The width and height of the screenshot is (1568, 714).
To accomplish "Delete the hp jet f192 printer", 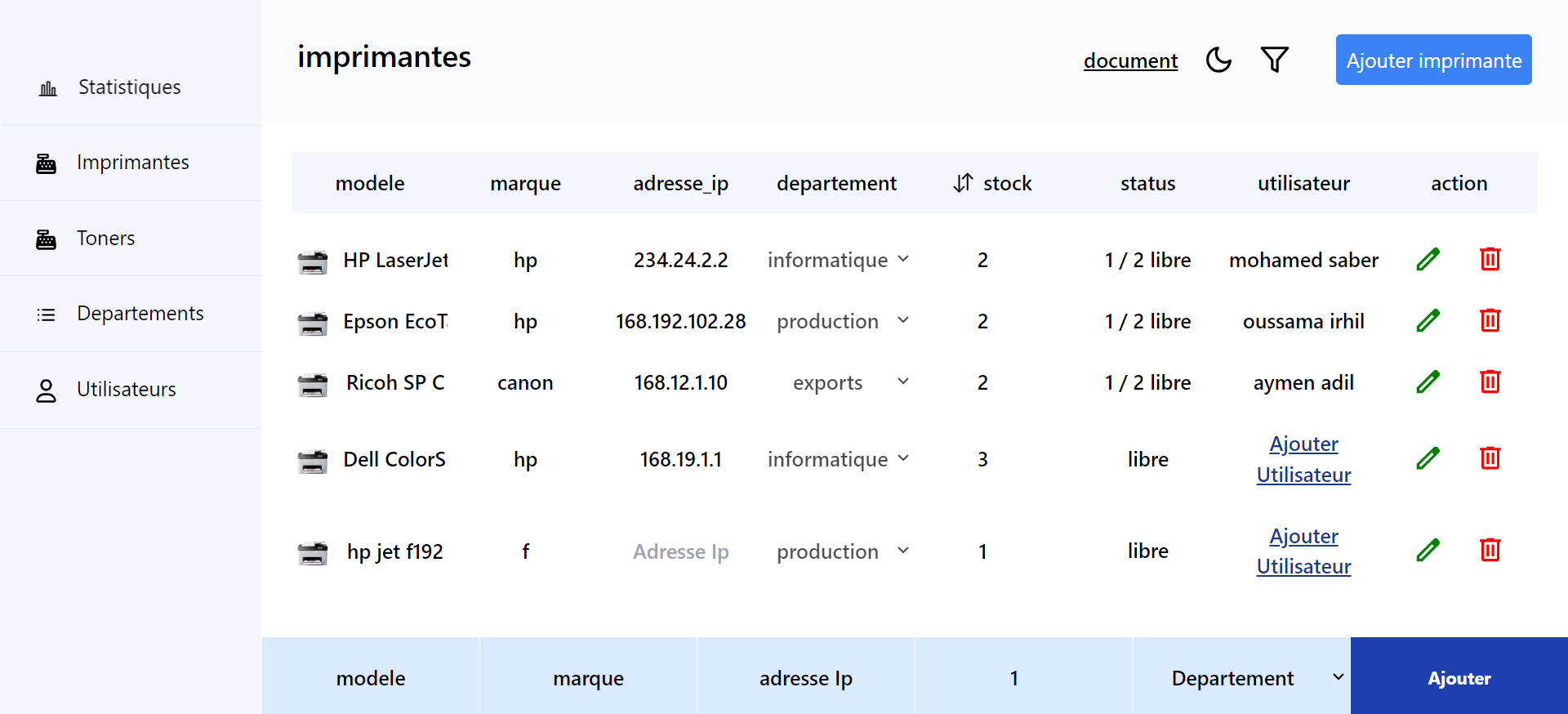I will (1490, 551).
